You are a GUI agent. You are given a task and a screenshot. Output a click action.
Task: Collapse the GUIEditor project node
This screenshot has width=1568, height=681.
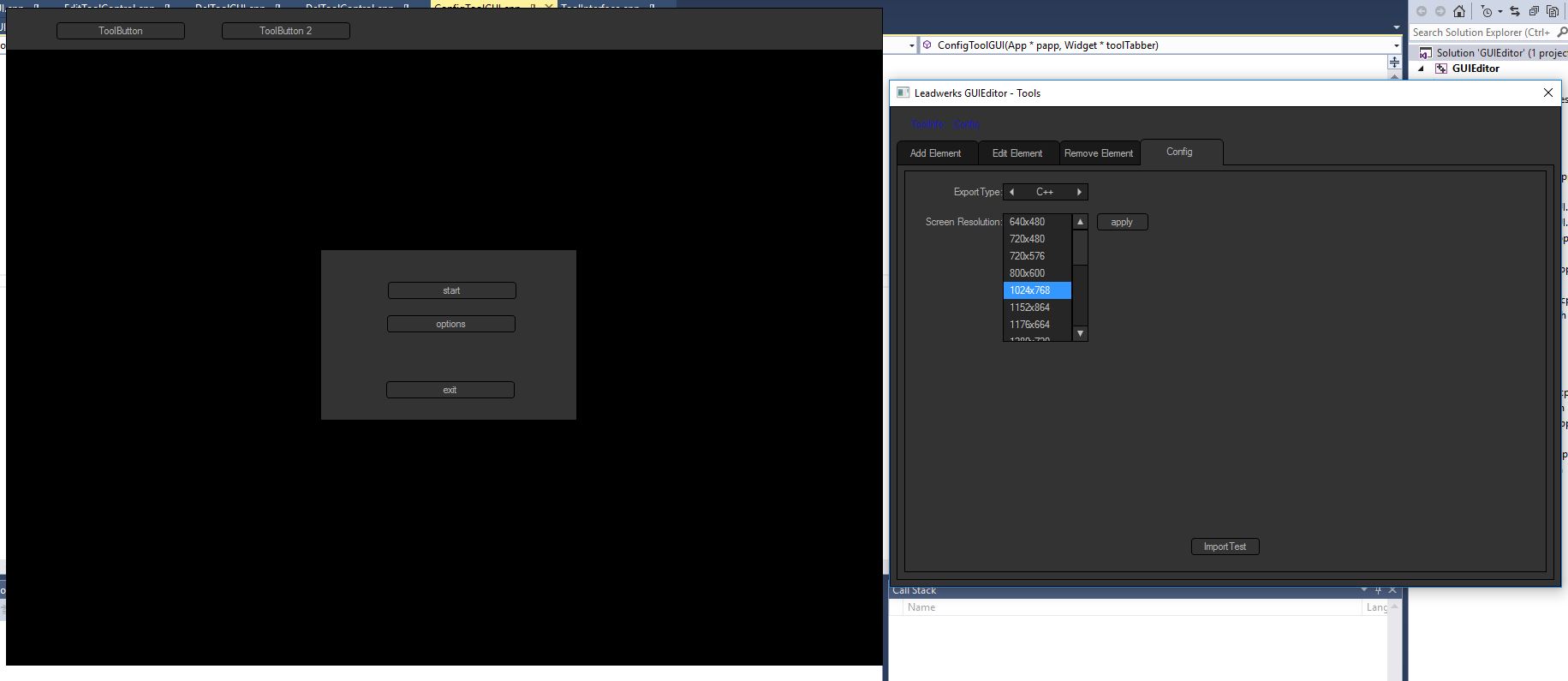pyautogui.click(x=1422, y=69)
